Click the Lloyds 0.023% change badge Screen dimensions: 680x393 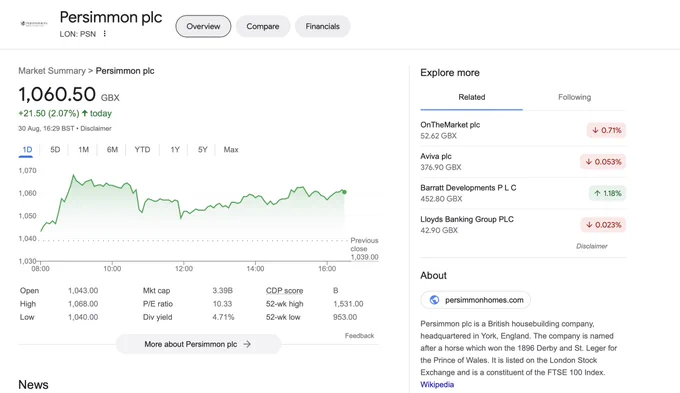pyautogui.click(x=603, y=225)
